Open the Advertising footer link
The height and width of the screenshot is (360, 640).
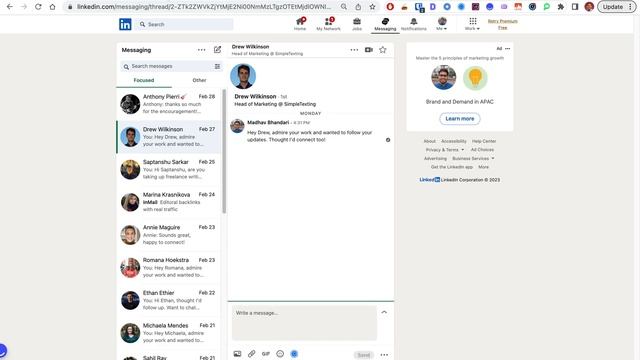pyautogui.click(x=435, y=158)
